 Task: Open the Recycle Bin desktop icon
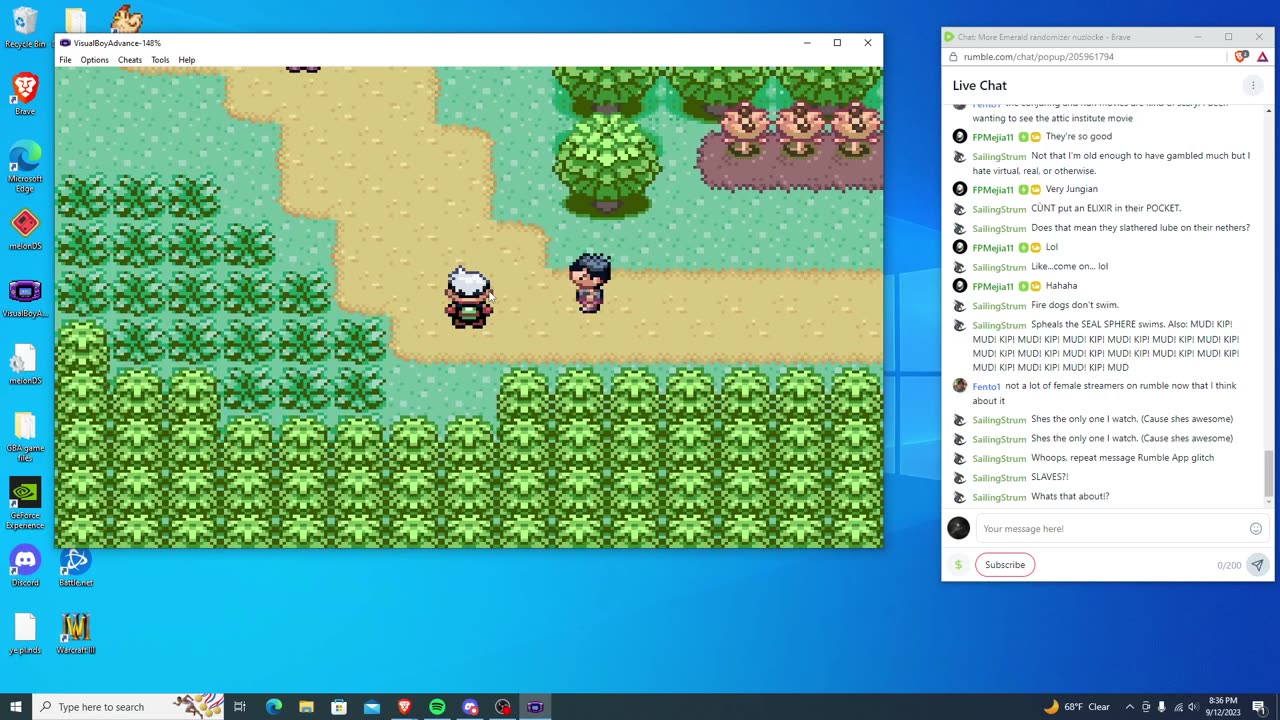(x=25, y=28)
